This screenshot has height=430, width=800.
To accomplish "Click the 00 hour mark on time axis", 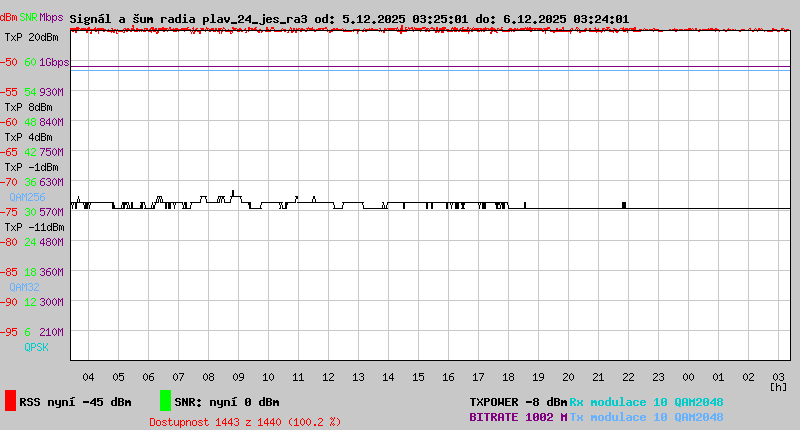I will 688,377.
